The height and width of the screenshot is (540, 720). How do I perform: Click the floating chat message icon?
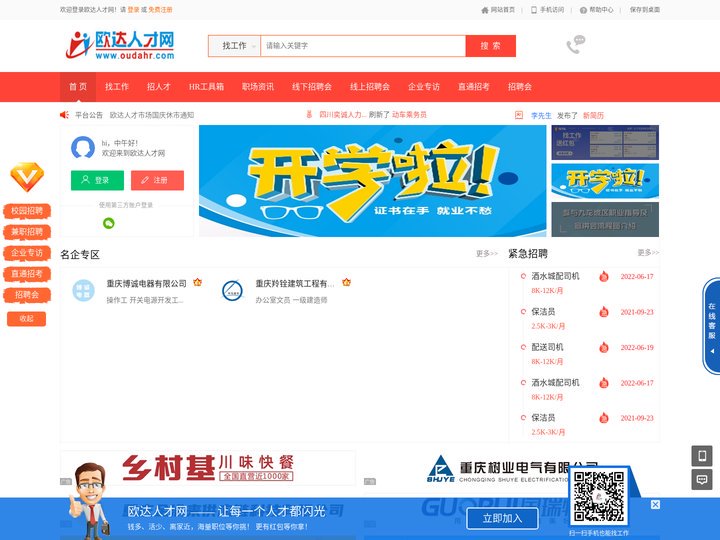point(702,480)
